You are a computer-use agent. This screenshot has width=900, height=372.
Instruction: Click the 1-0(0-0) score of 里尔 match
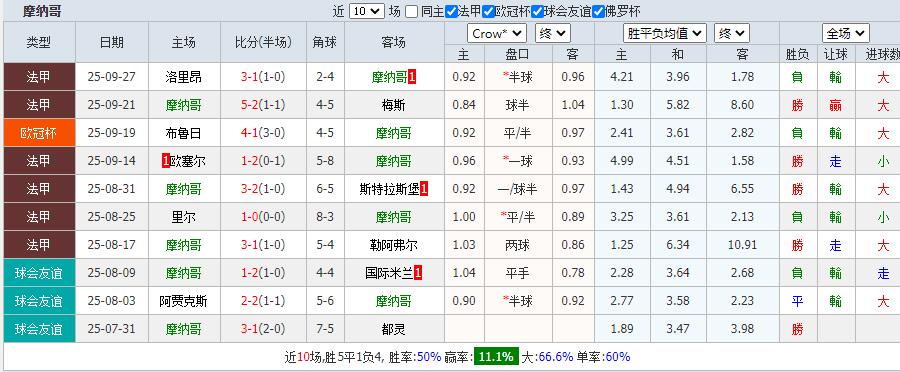[263, 217]
